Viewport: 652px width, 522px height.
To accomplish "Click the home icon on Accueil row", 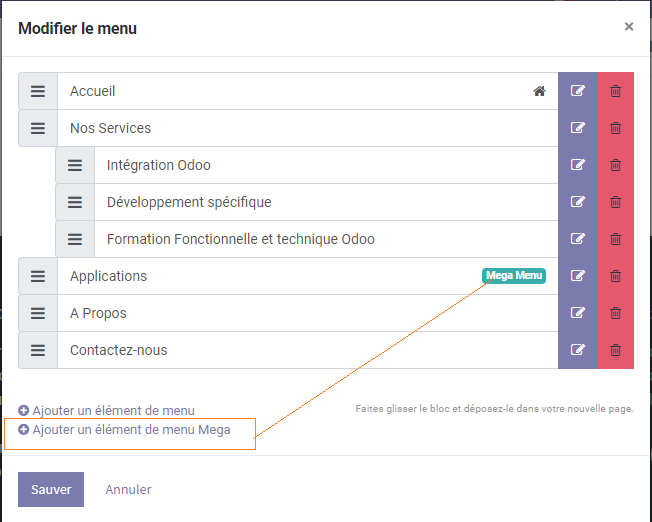I will 539,91.
